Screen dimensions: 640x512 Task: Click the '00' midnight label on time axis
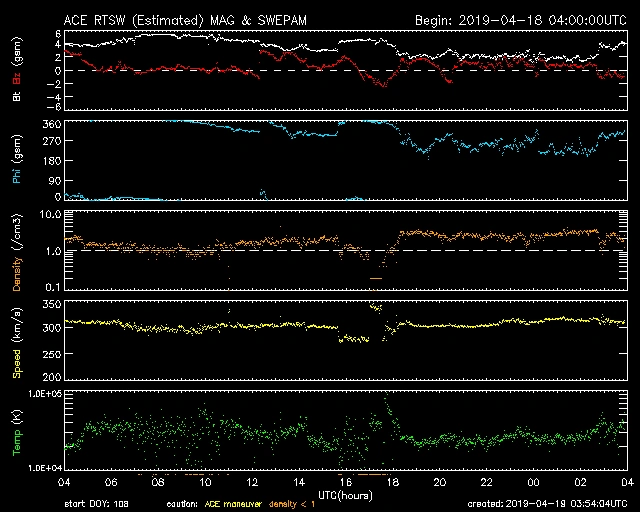click(533, 483)
